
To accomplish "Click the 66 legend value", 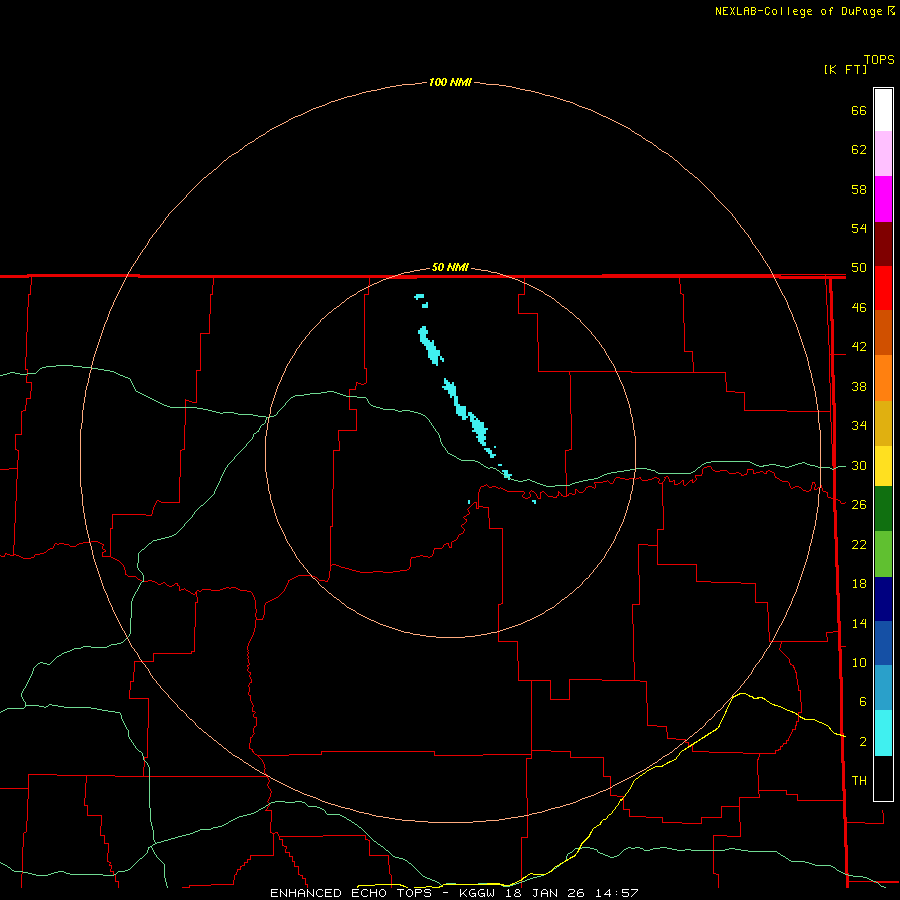I will [859, 110].
